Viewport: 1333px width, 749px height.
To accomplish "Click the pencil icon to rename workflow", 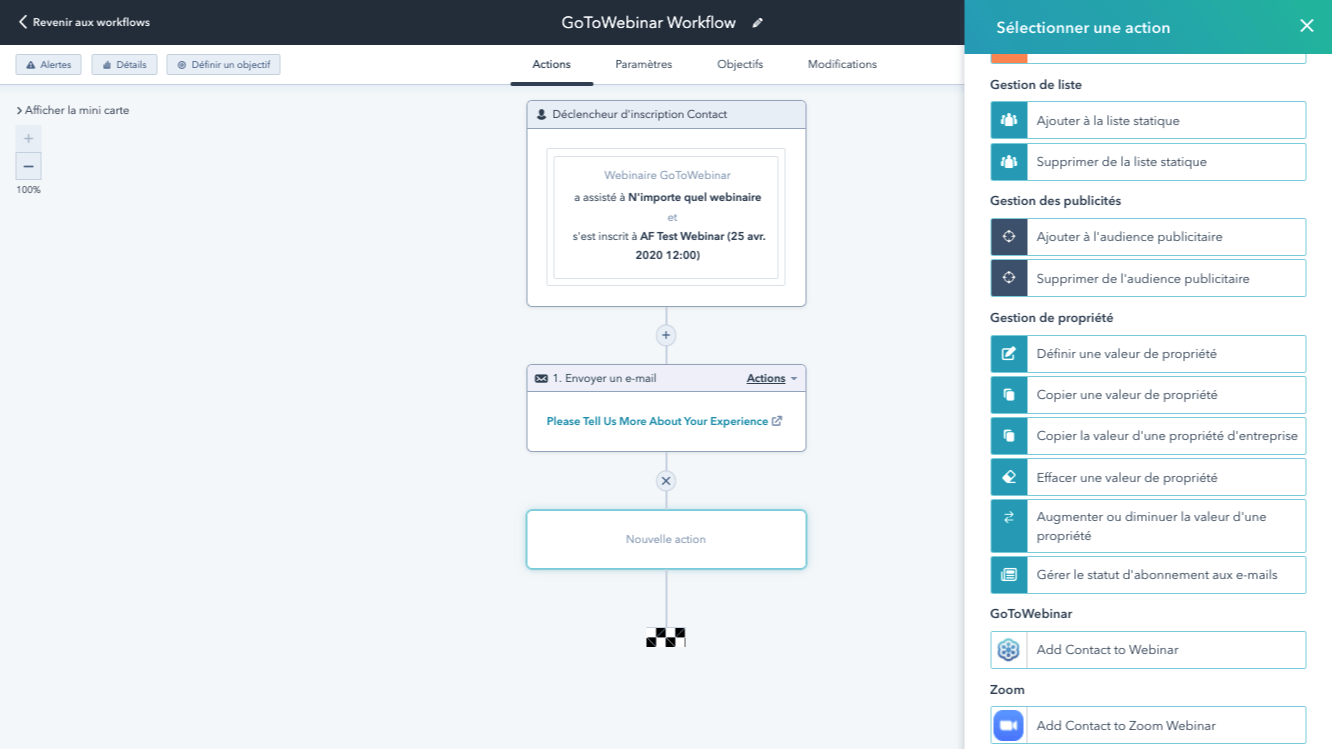I will pos(757,23).
